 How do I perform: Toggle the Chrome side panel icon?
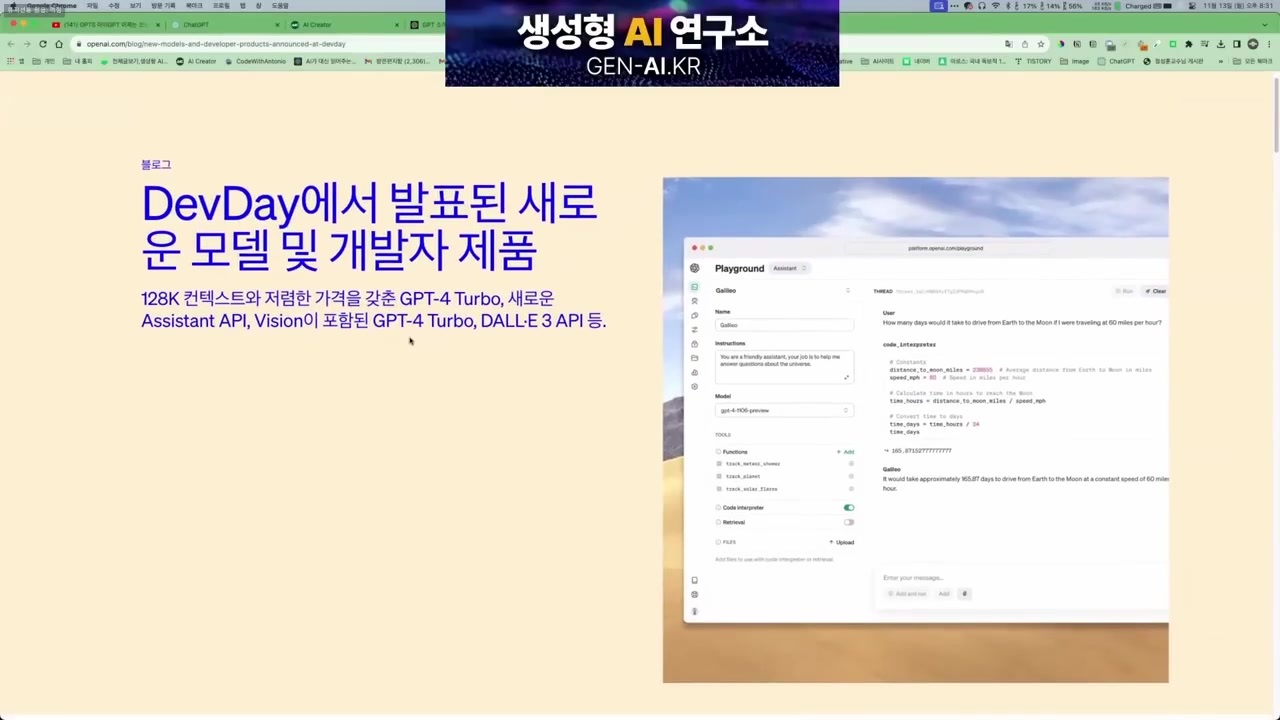pyautogui.click(x=1237, y=44)
